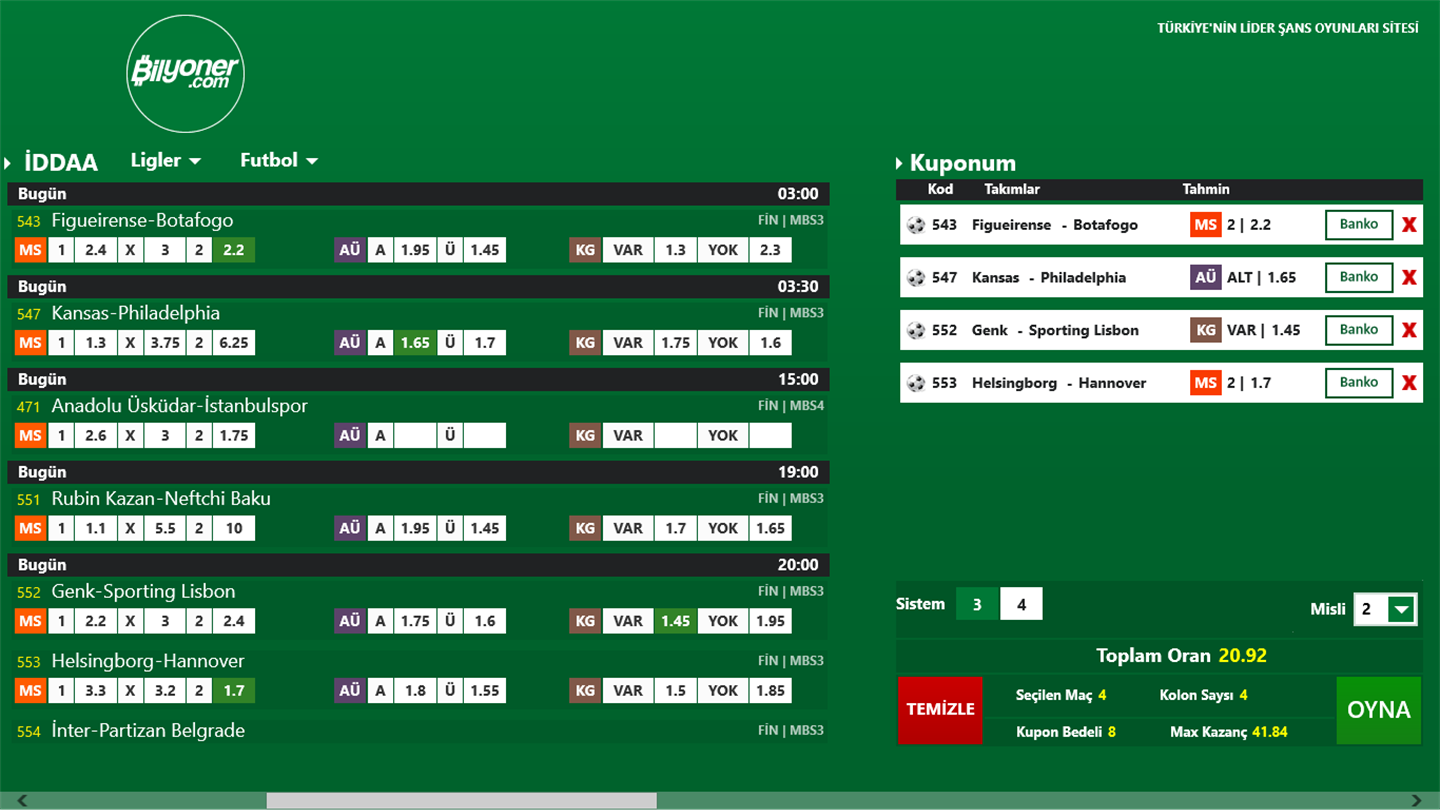Screen dimensions: 1440x810
Task: Select Üst odds 1.6 for Genk-Sporting Lisbon
Action: click(485, 621)
